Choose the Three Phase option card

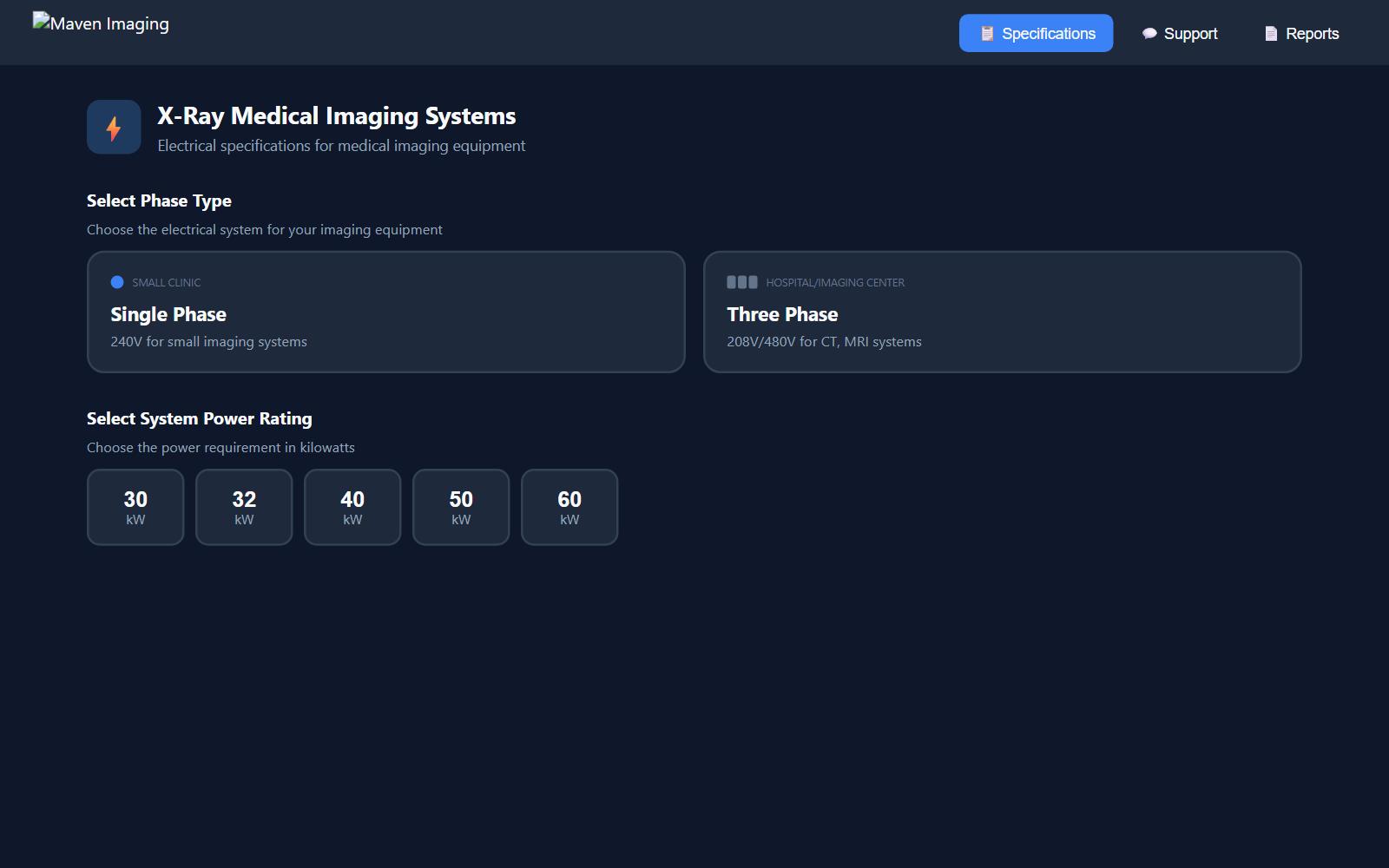(1002, 312)
